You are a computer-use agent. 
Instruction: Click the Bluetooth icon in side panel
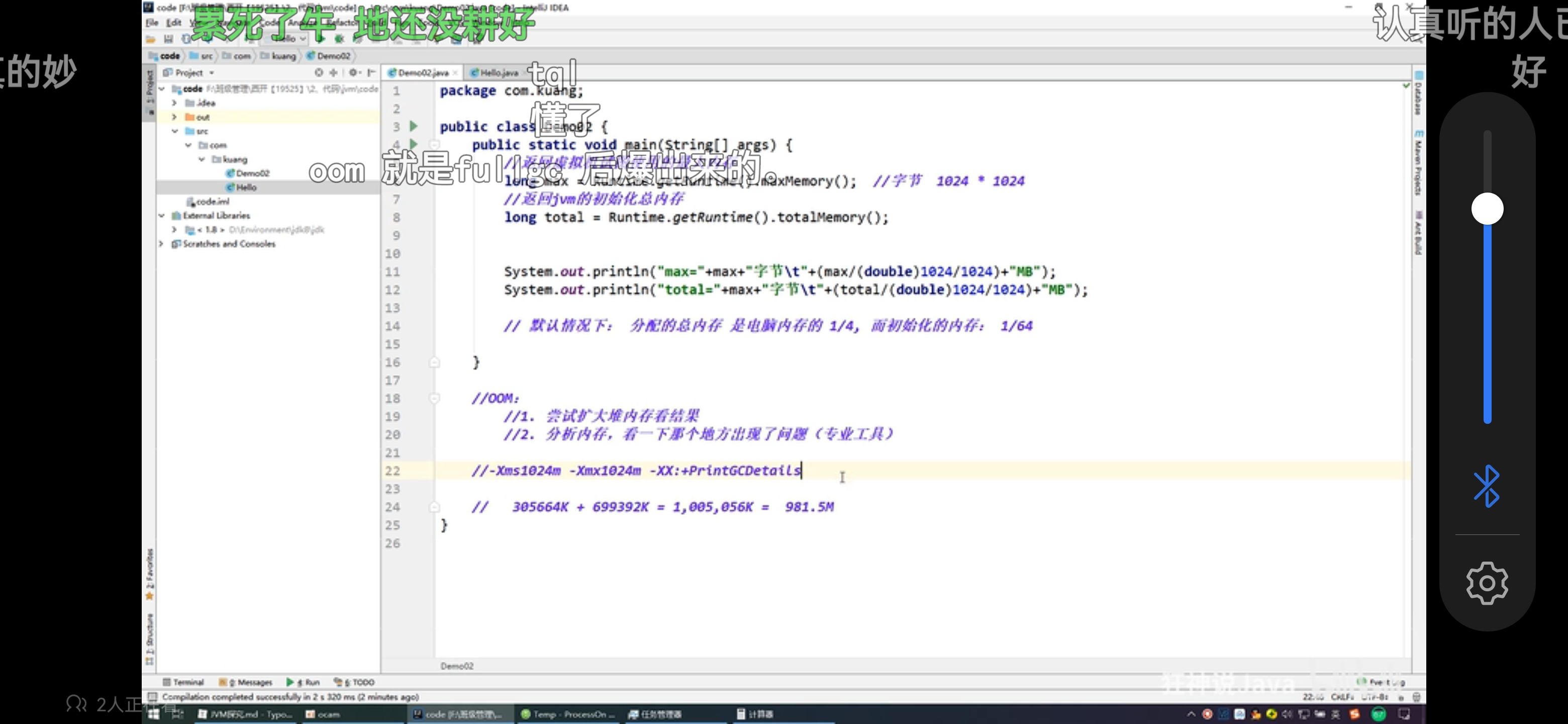1487,486
